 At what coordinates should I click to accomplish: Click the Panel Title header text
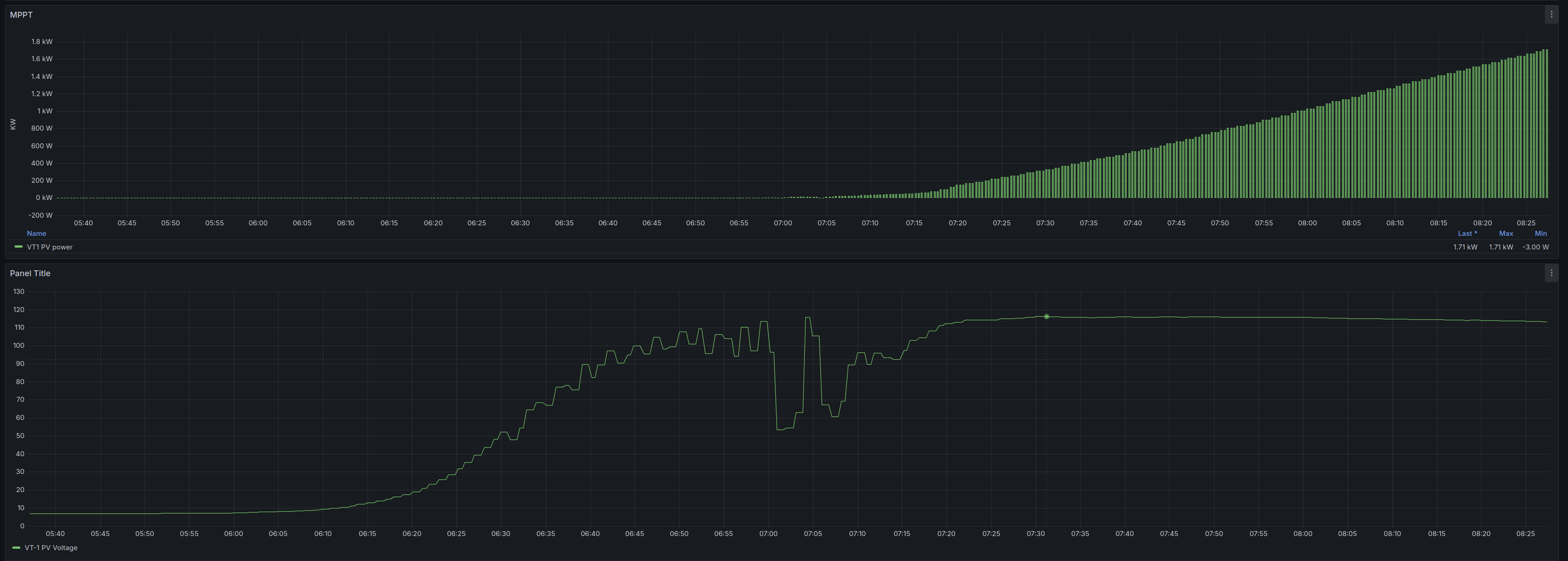click(30, 273)
